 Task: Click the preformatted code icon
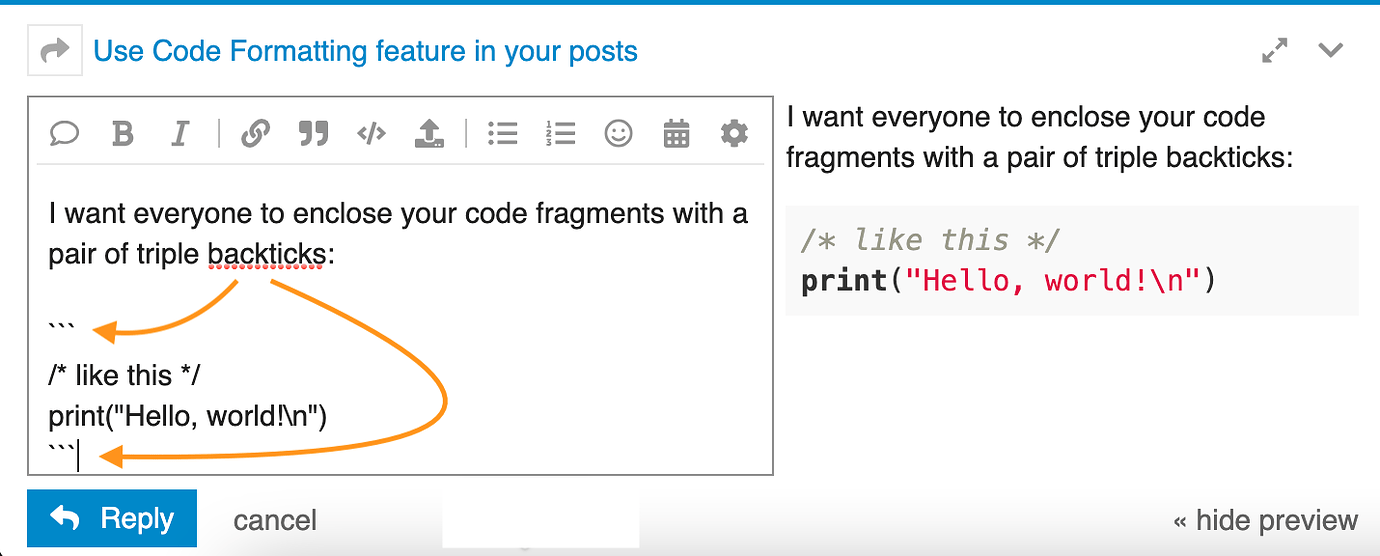(x=371, y=133)
